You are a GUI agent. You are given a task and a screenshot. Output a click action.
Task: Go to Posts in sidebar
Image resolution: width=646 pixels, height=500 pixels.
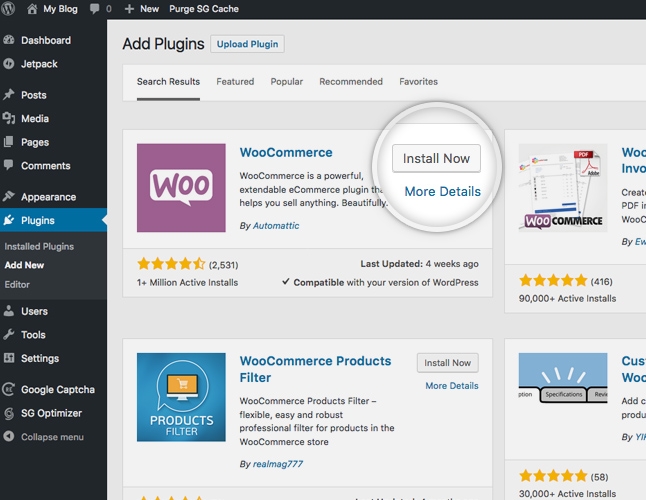click(x=34, y=95)
